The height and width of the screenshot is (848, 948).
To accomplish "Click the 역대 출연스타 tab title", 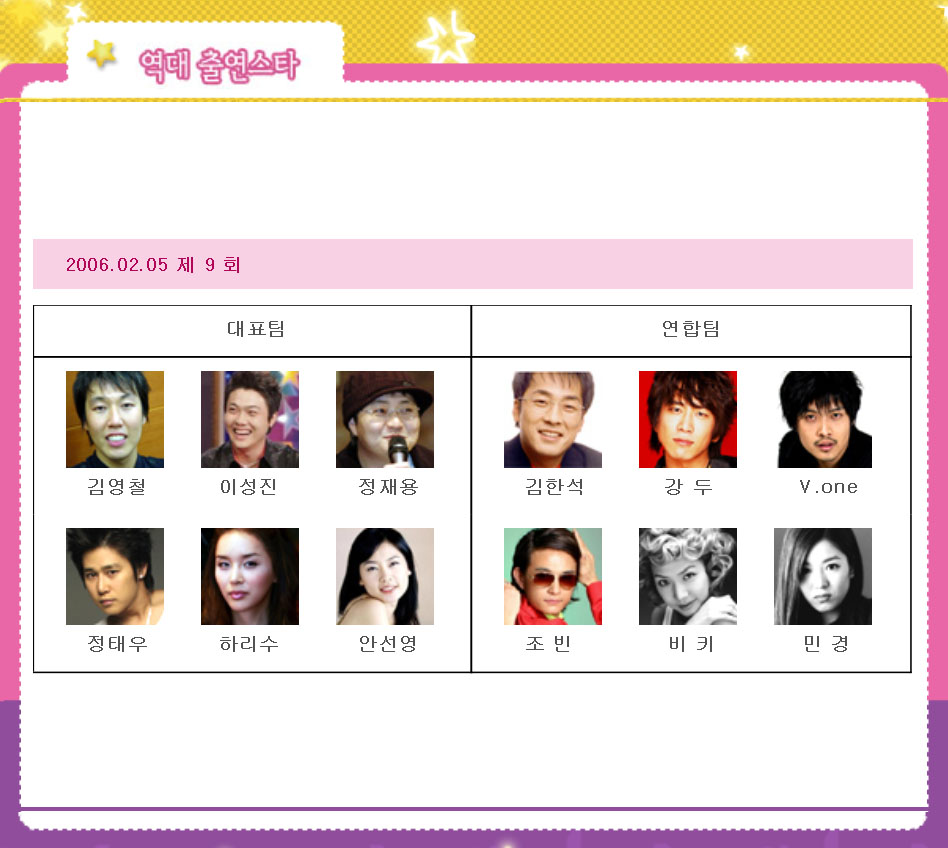I will click(219, 65).
